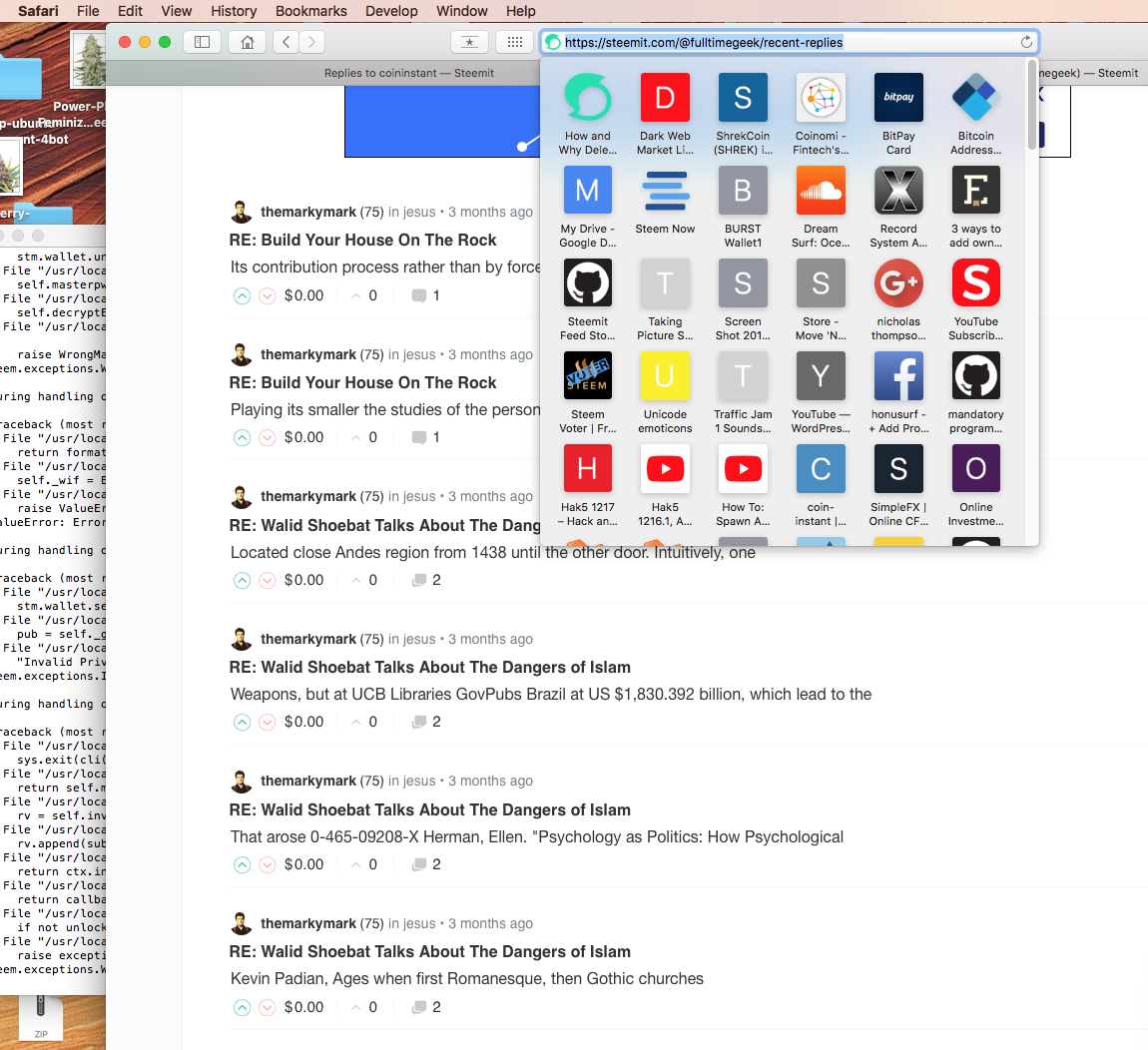Open the Store - Move 'N... favorite
Image resolution: width=1148 pixels, height=1050 pixels.
coord(821,299)
